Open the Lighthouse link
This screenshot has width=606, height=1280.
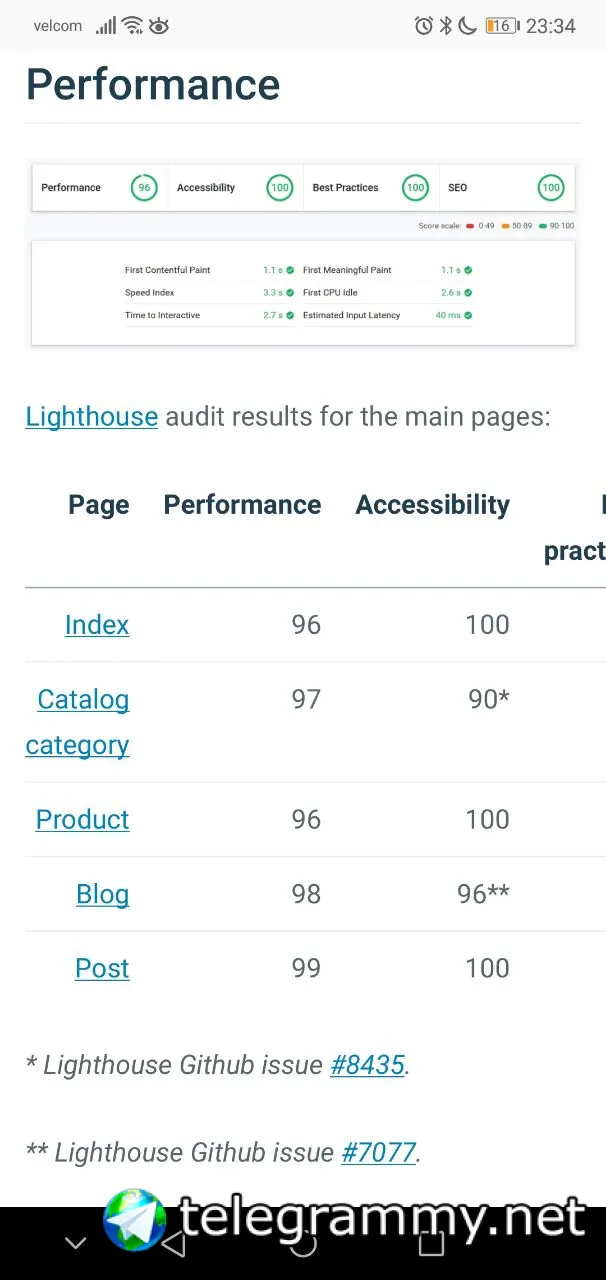point(92,416)
